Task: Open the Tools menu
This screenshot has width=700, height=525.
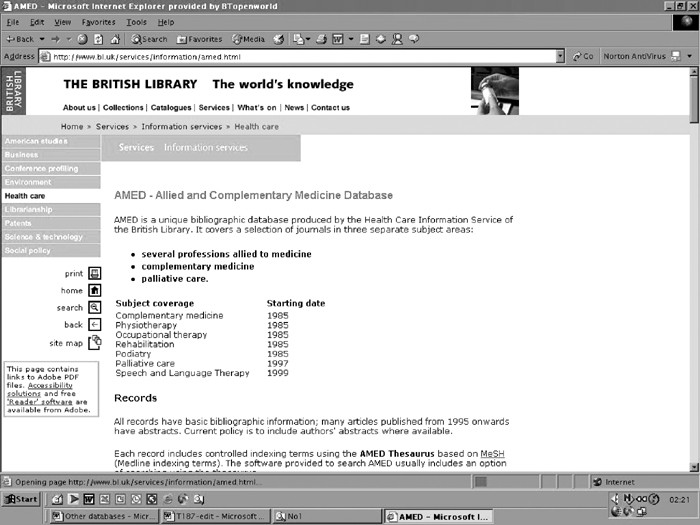Action: (137, 22)
